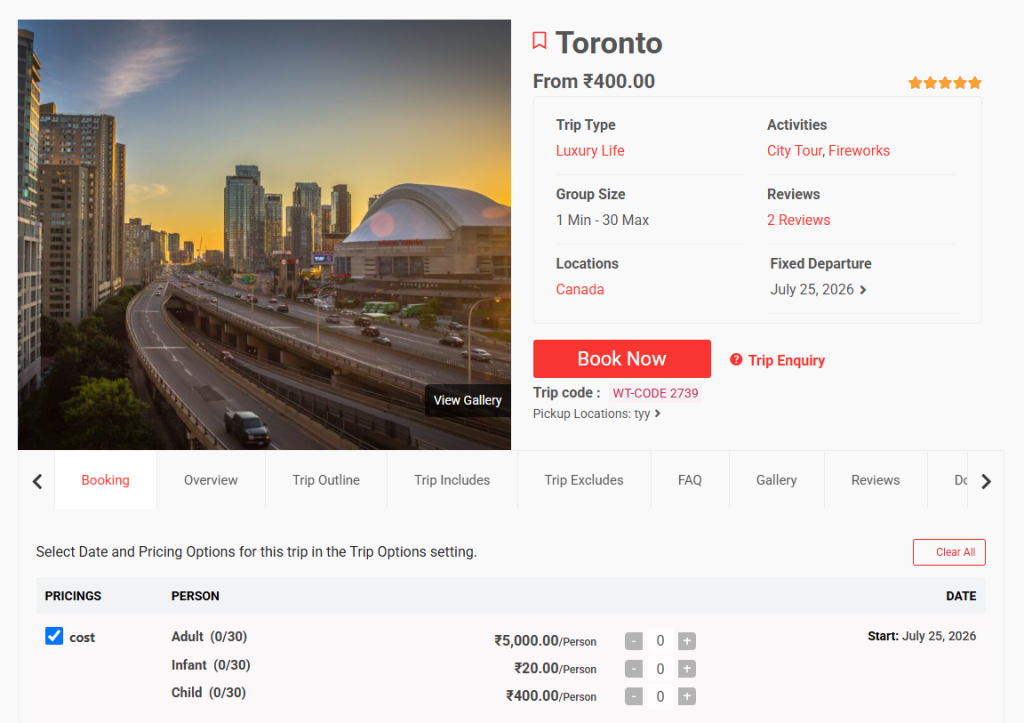Open the FAQ tab
Viewport: 1024px width, 723px height.
tap(690, 480)
